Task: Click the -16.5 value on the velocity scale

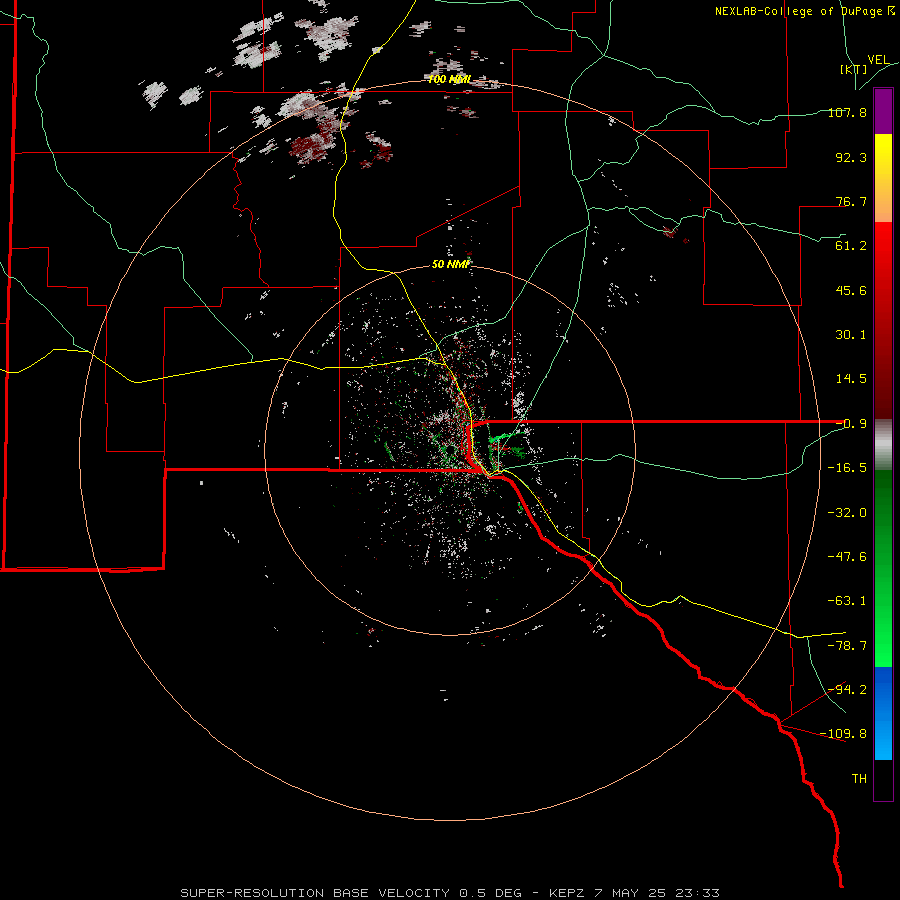Action: click(x=847, y=468)
